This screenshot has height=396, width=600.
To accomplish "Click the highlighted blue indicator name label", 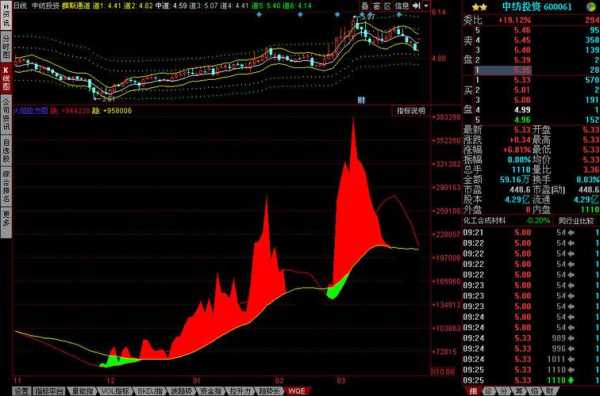I will (x=31, y=111).
